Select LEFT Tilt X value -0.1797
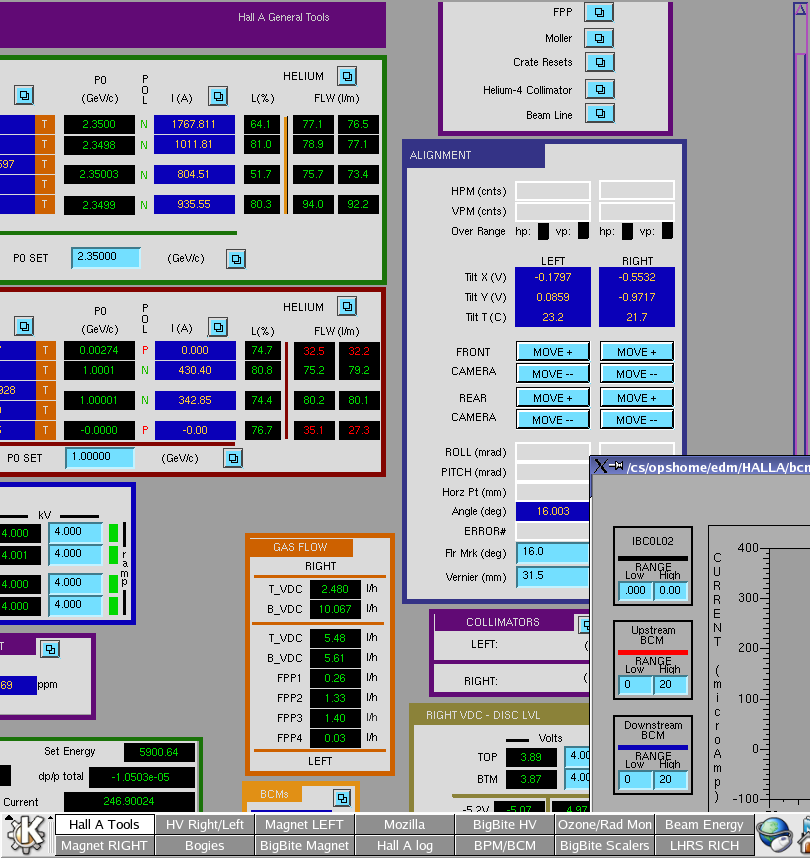The height and width of the screenshot is (858, 810). point(553,277)
